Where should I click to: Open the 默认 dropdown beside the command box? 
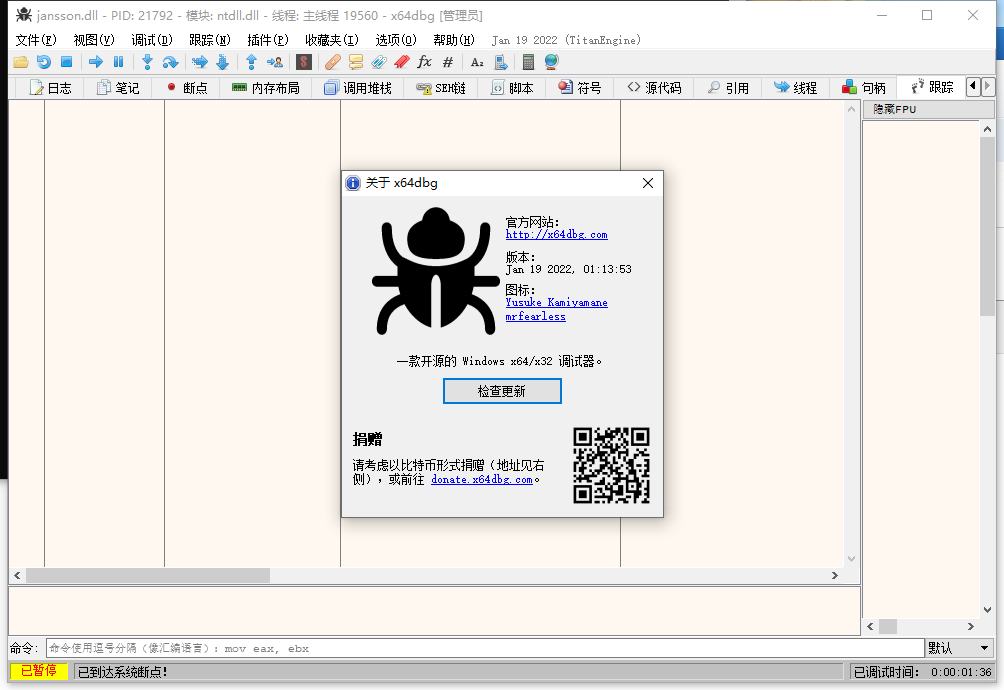959,648
